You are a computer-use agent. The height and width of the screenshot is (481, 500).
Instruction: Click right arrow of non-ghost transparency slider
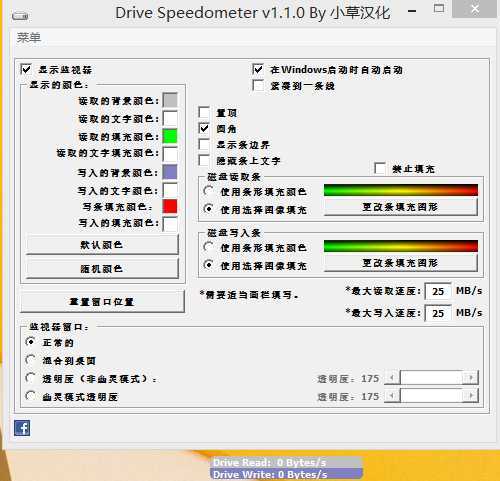point(471,378)
